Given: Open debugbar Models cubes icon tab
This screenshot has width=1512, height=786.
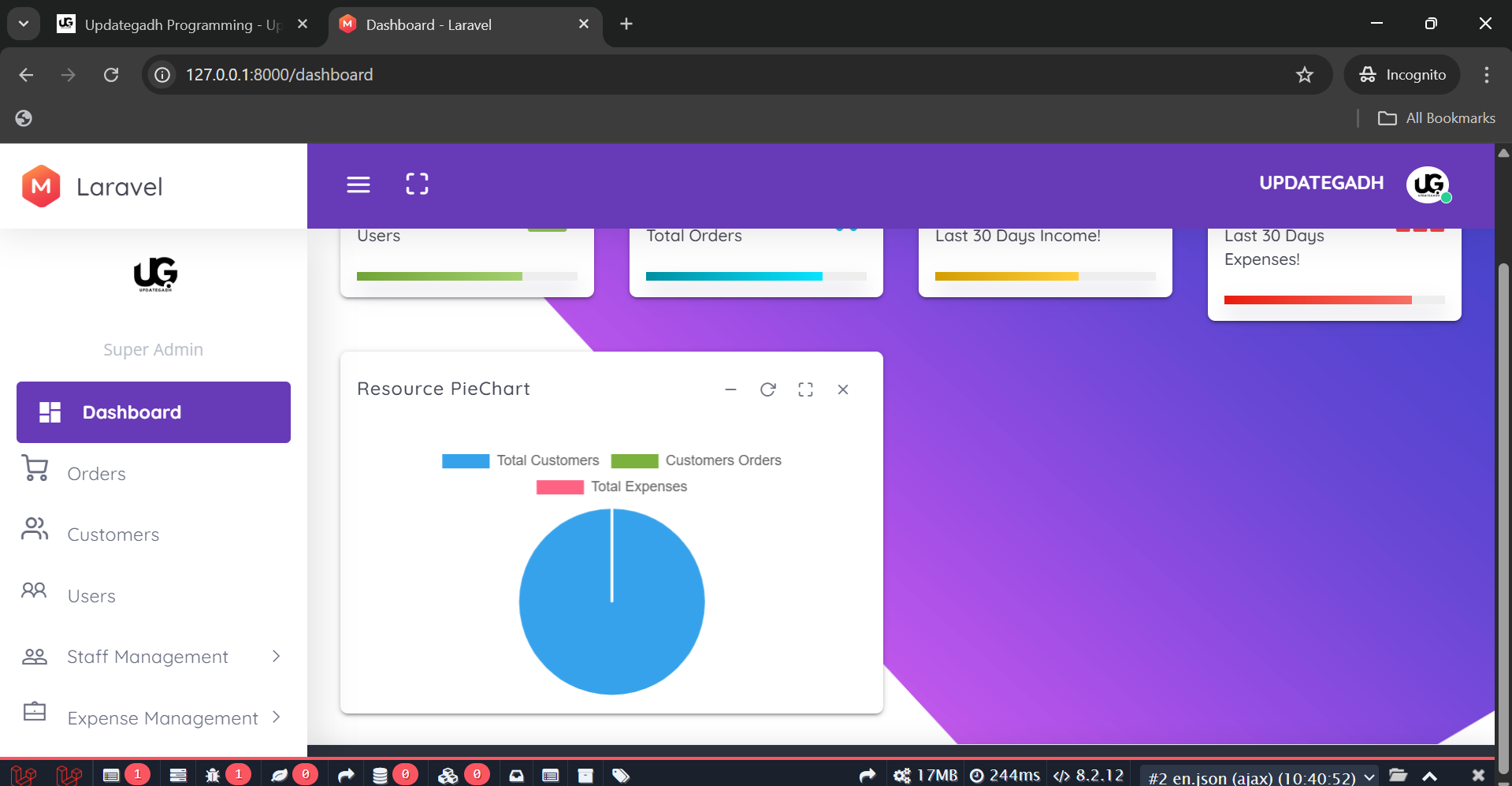Looking at the screenshot, I should 463,775.
